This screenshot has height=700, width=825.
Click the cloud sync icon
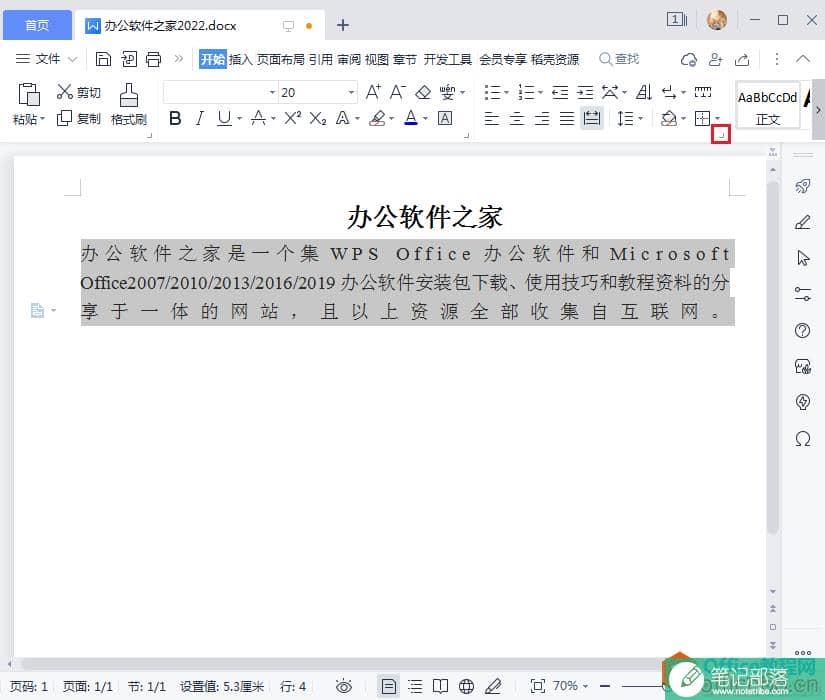(x=689, y=59)
